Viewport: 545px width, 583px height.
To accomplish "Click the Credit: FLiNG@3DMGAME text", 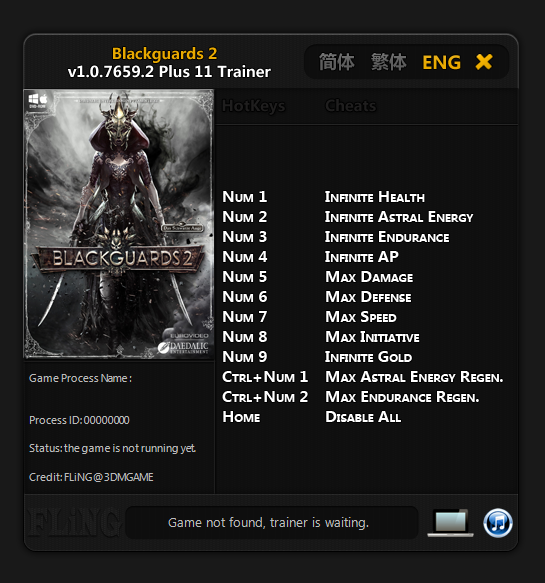I will (91, 477).
